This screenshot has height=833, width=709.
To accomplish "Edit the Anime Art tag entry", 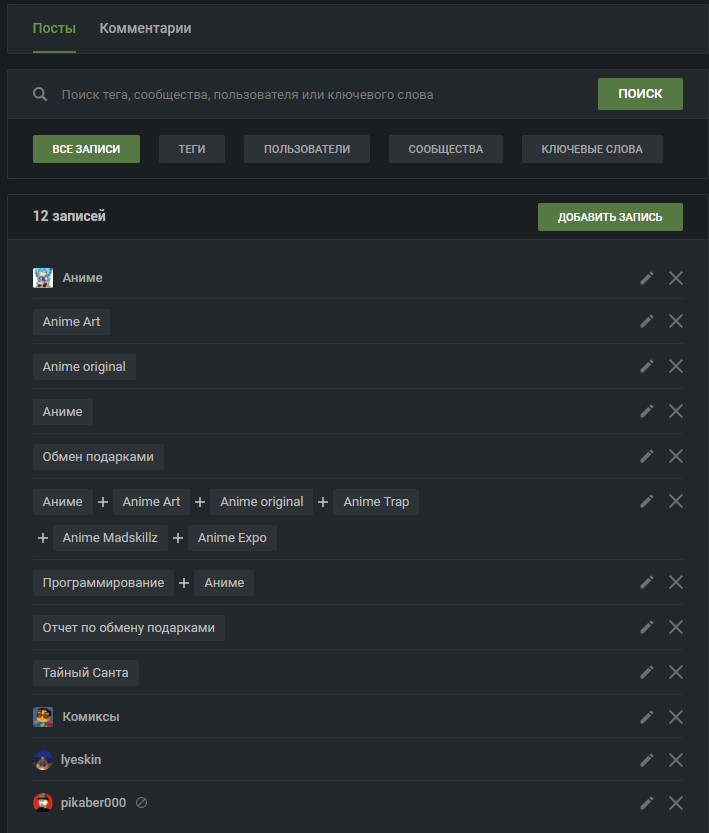I will [x=647, y=321].
